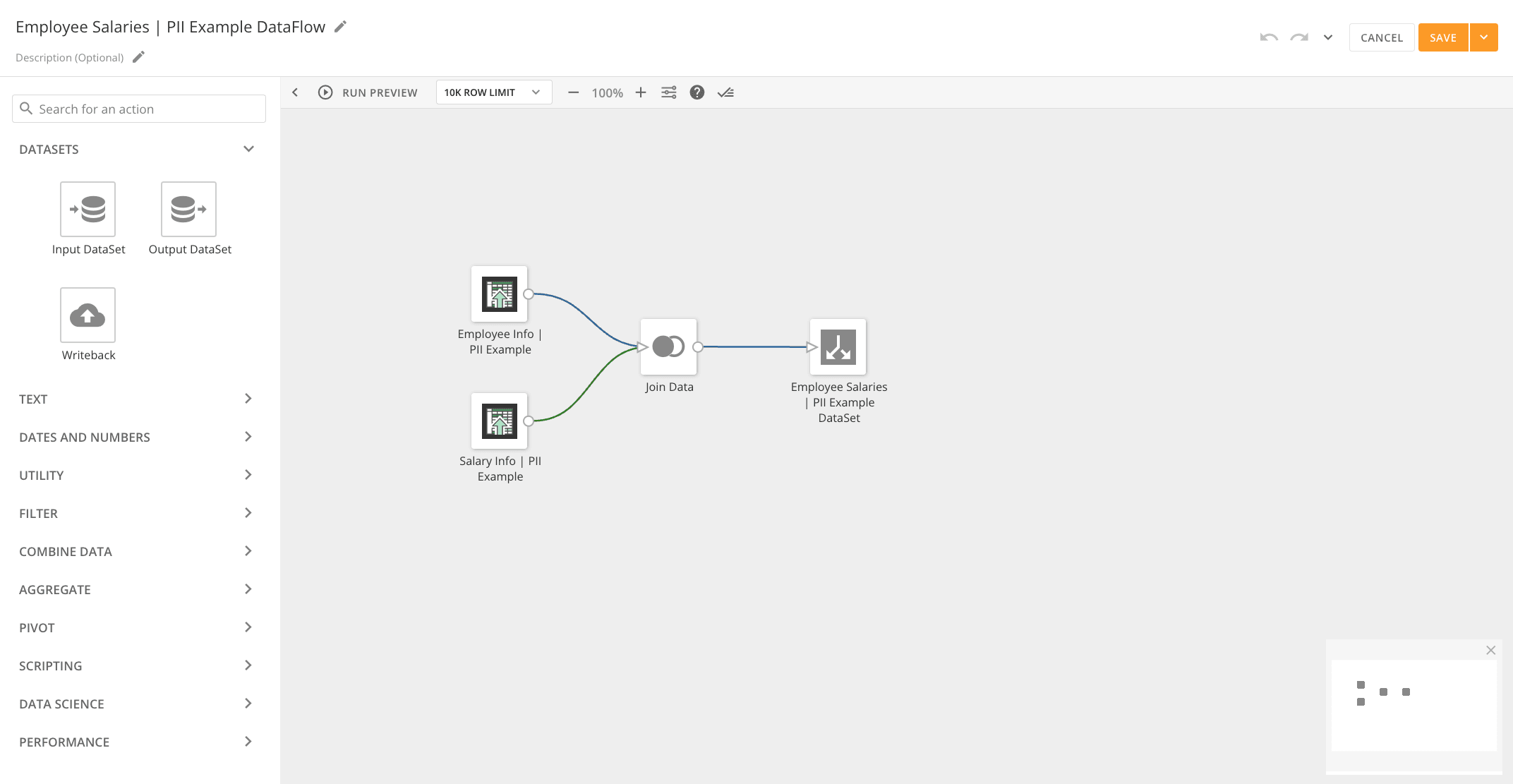
Task: Select the Writeback cloud icon
Action: pos(88,315)
